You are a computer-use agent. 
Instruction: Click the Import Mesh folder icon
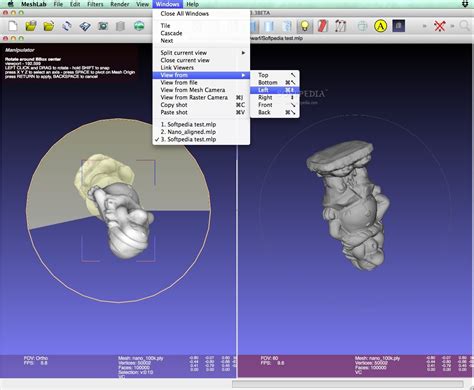coord(49,26)
